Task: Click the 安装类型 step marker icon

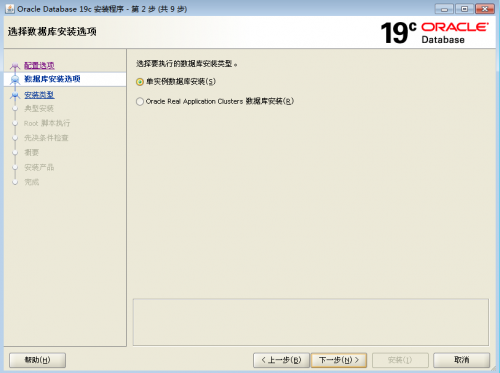Action: click(x=15, y=95)
